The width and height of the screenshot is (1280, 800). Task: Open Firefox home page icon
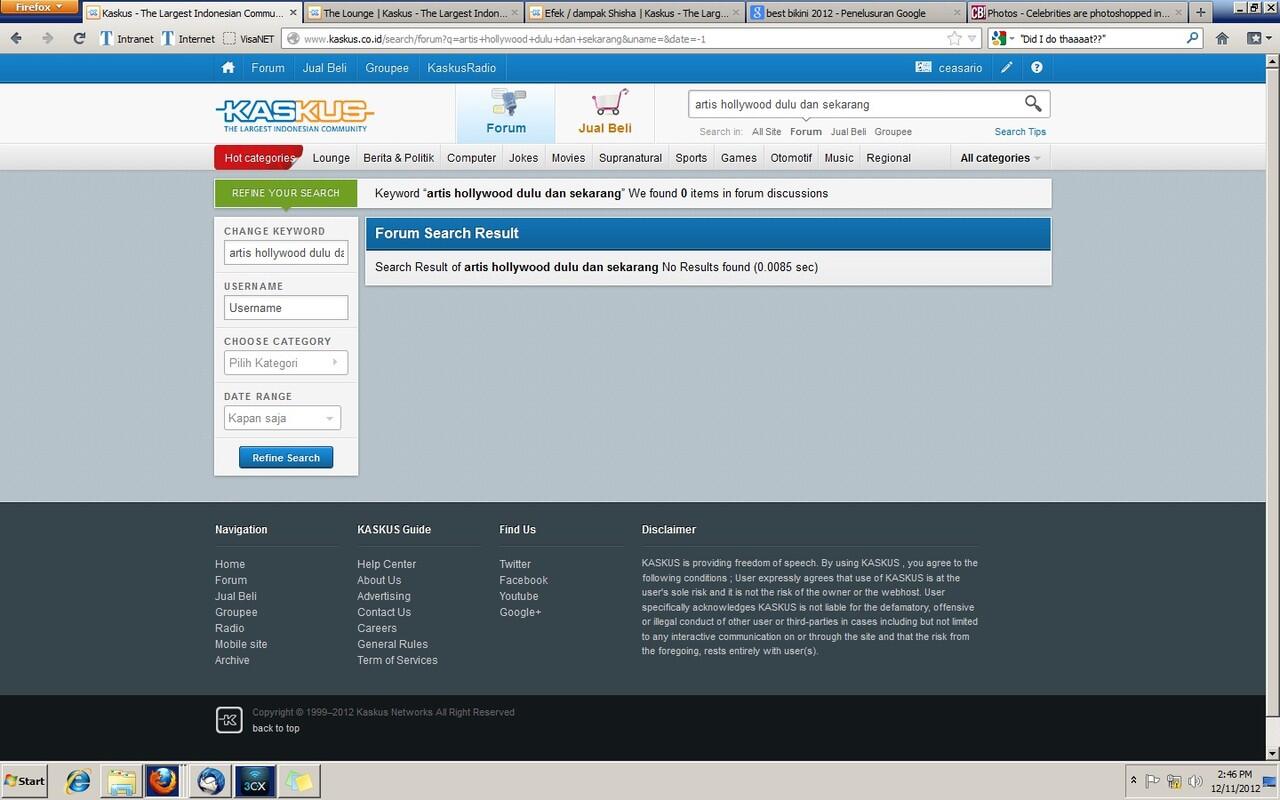point(1222,38)
